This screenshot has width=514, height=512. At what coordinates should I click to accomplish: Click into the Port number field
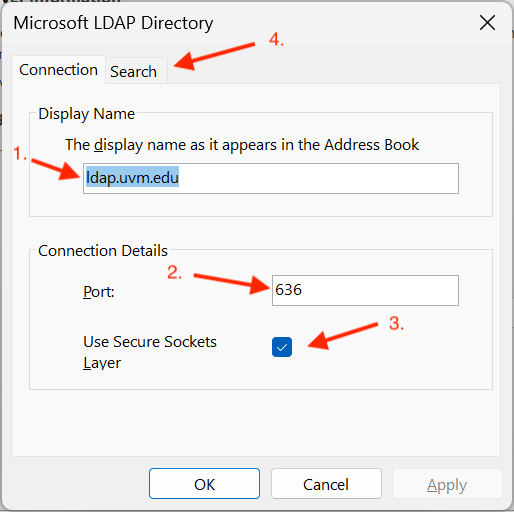pos(365,290)
